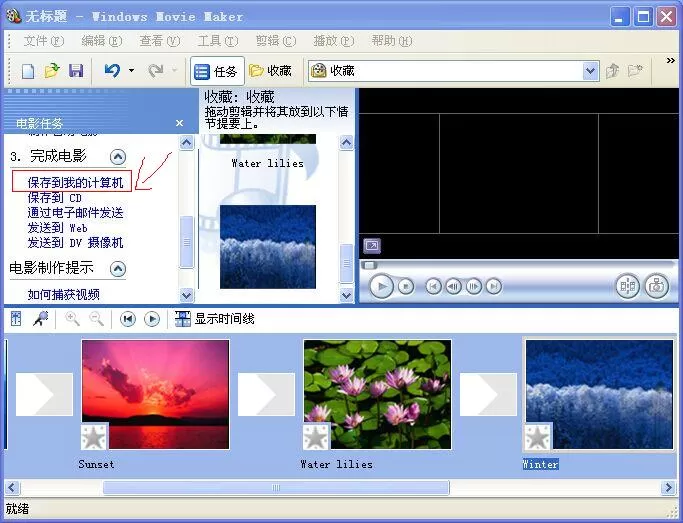Image resolution: width=683 pixels, height=523 pixels.
Task: Rewind the storyboard
Action: [128, 319]
